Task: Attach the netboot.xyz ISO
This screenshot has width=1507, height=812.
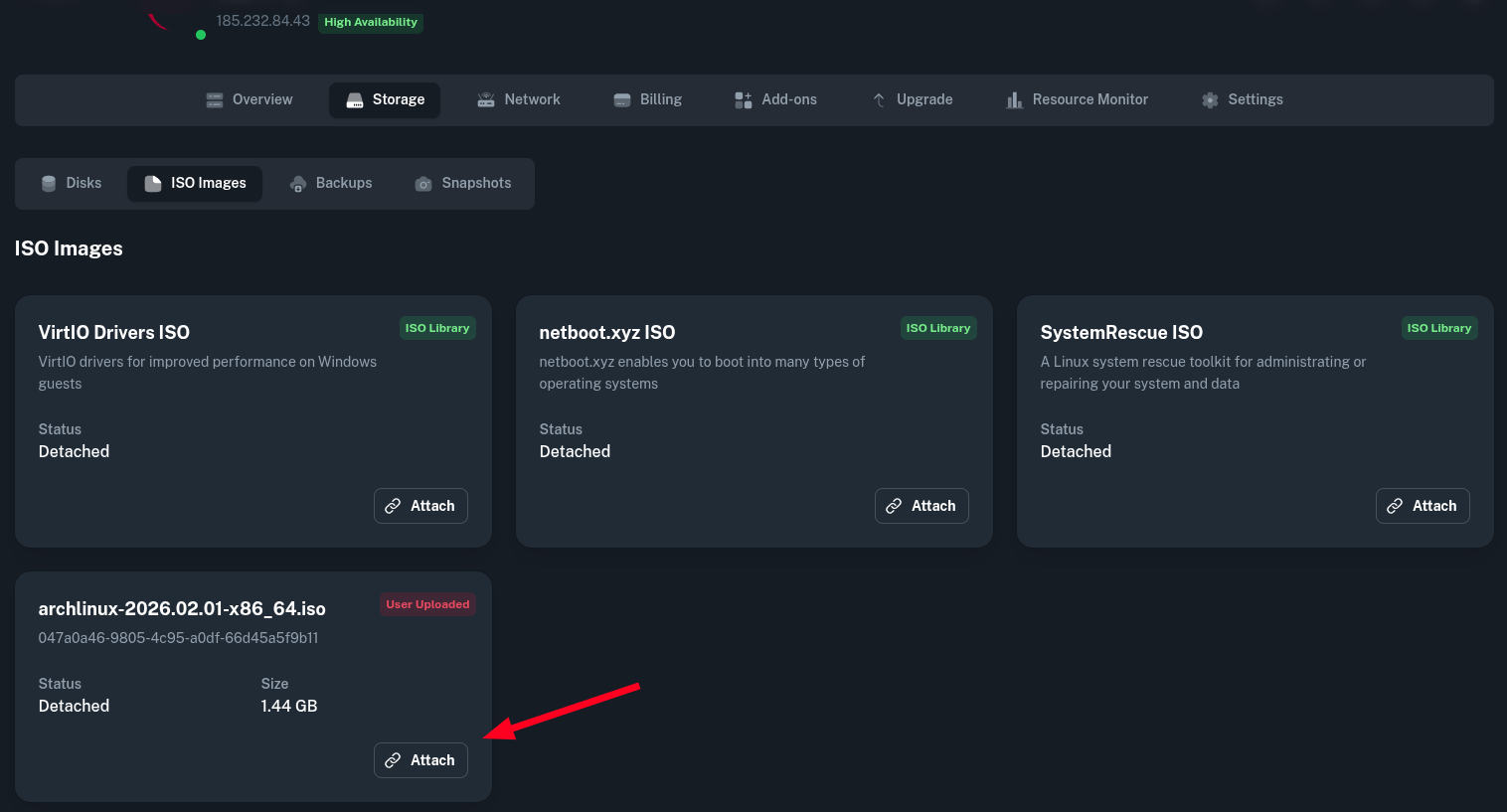Action: 921,506
